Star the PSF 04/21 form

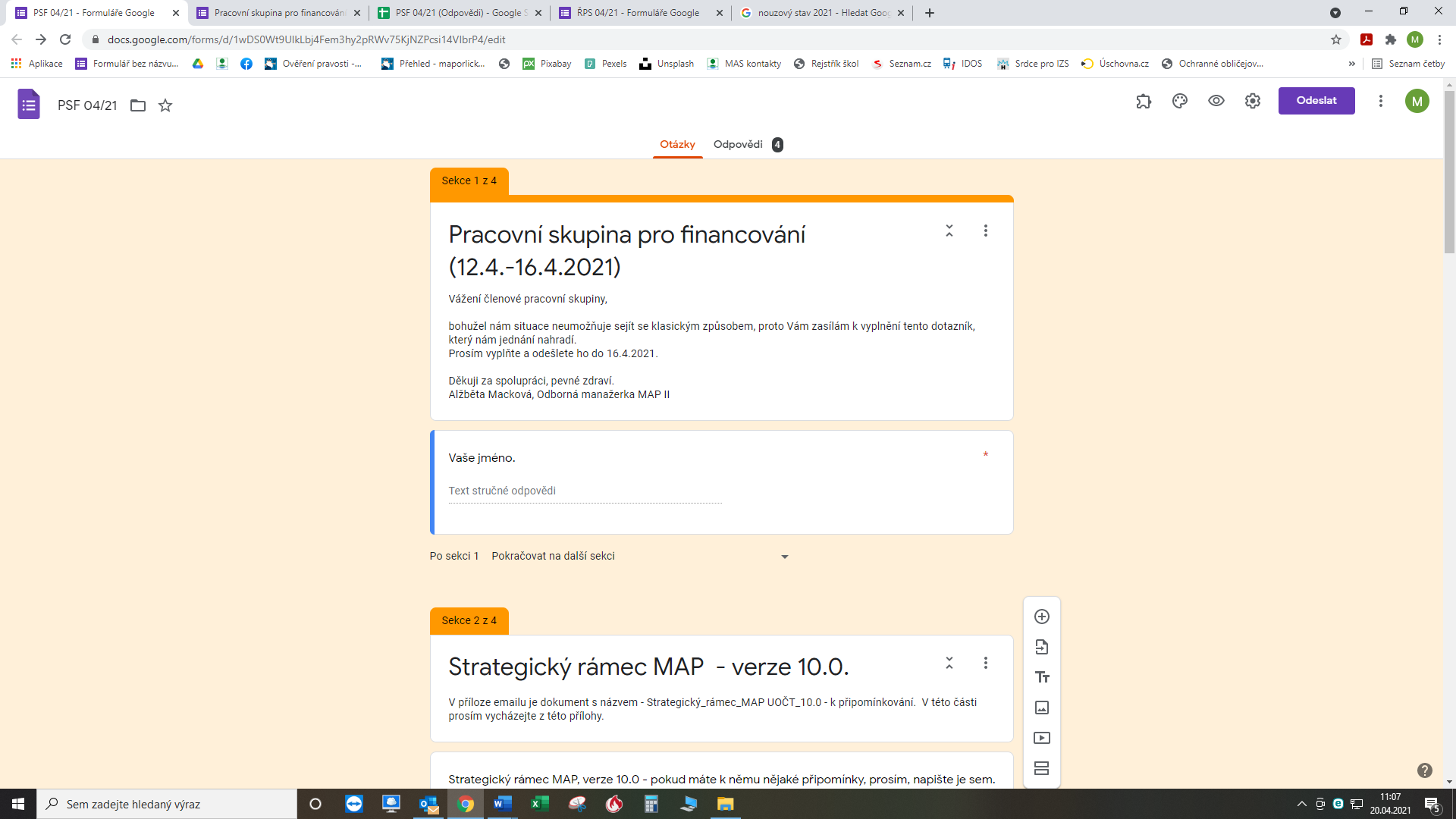coord(165,105)
